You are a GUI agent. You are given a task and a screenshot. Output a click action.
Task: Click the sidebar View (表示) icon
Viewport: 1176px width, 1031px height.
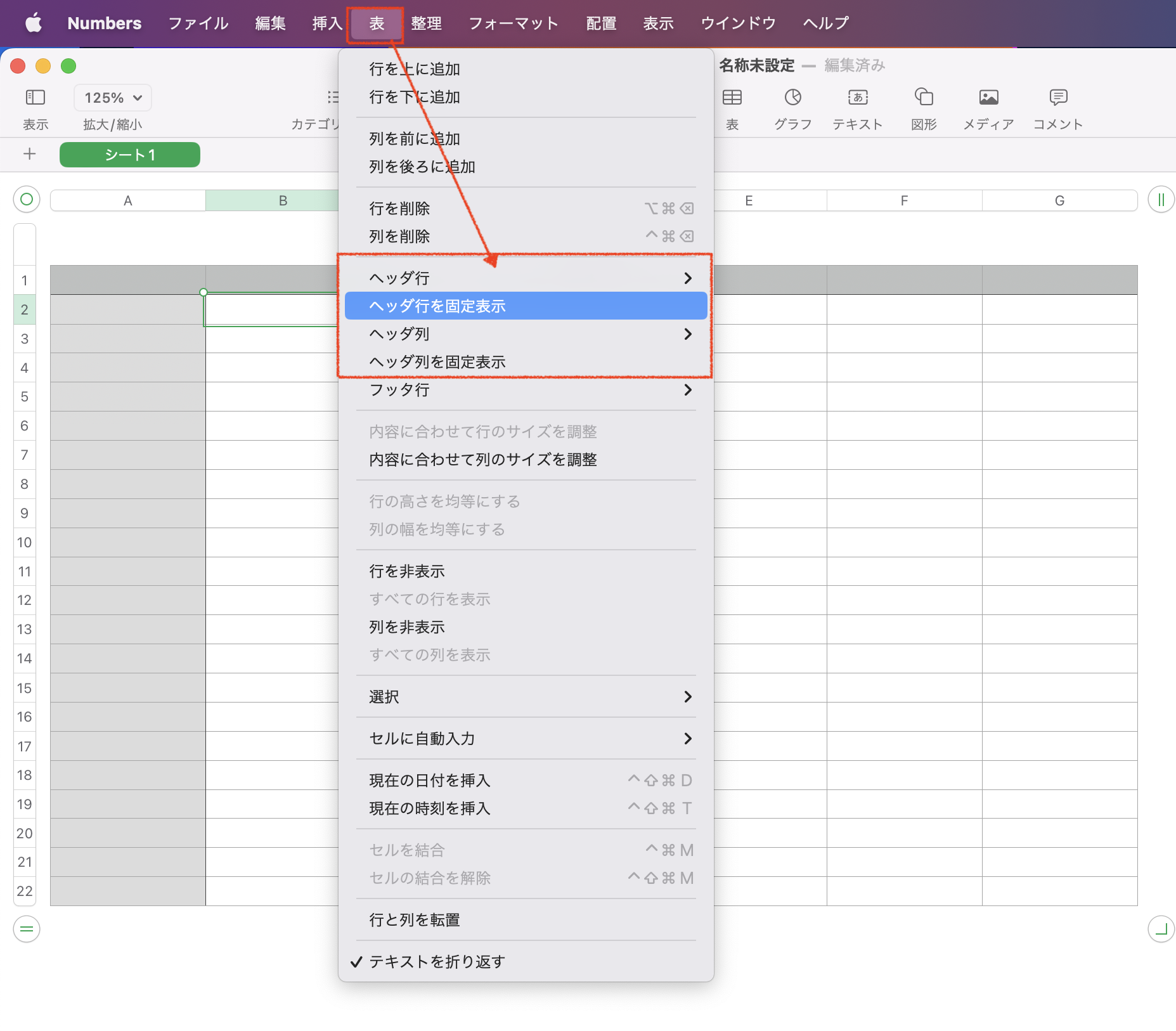[x=36, y=98]
